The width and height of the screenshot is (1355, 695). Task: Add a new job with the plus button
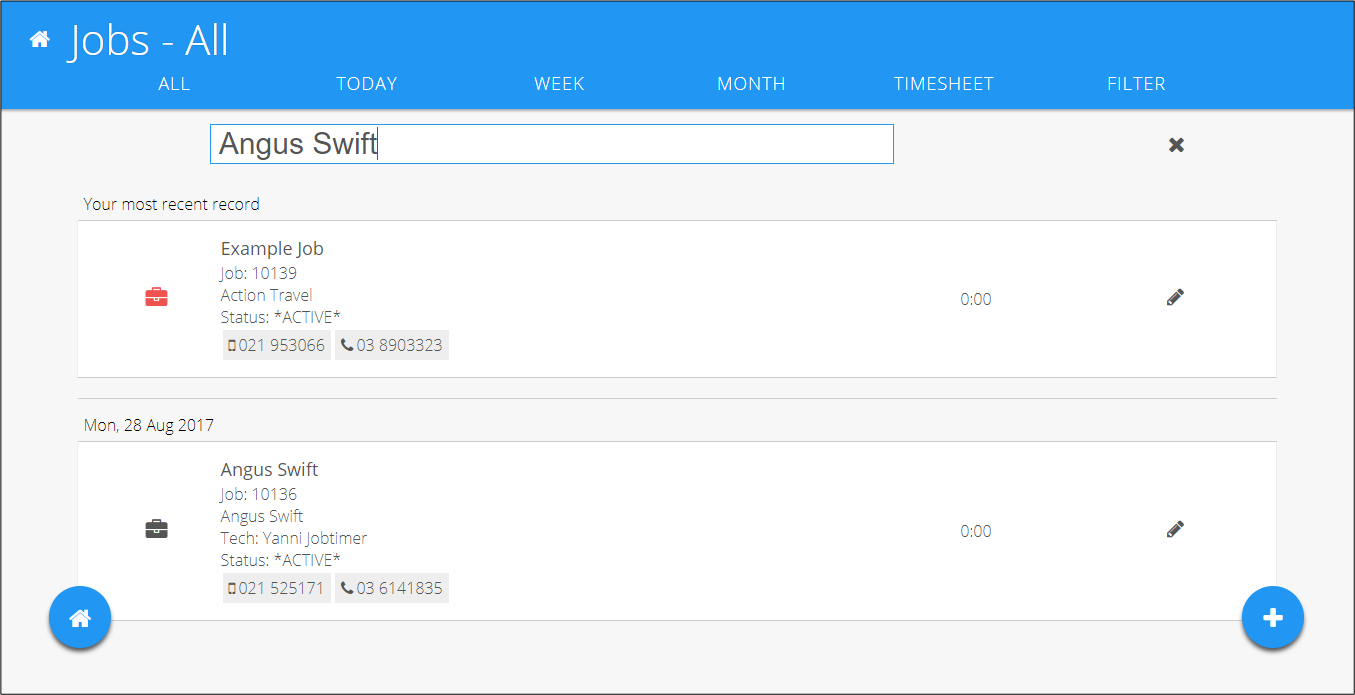pyautogui.click(x=1273, y=618)
